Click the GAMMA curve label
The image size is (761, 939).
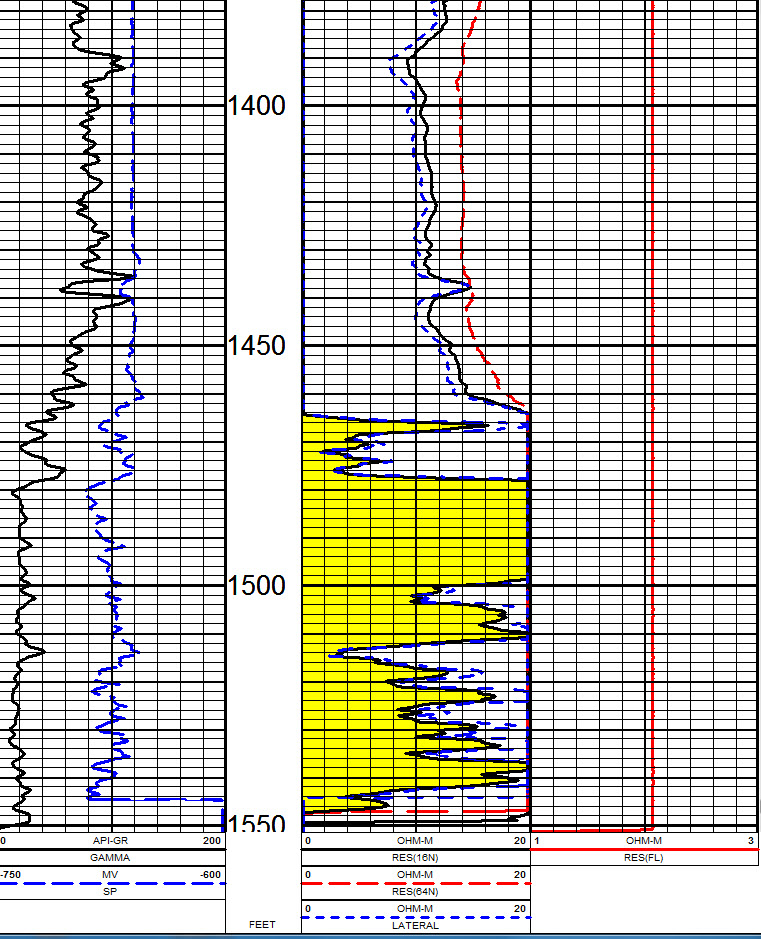pos(111,858)
